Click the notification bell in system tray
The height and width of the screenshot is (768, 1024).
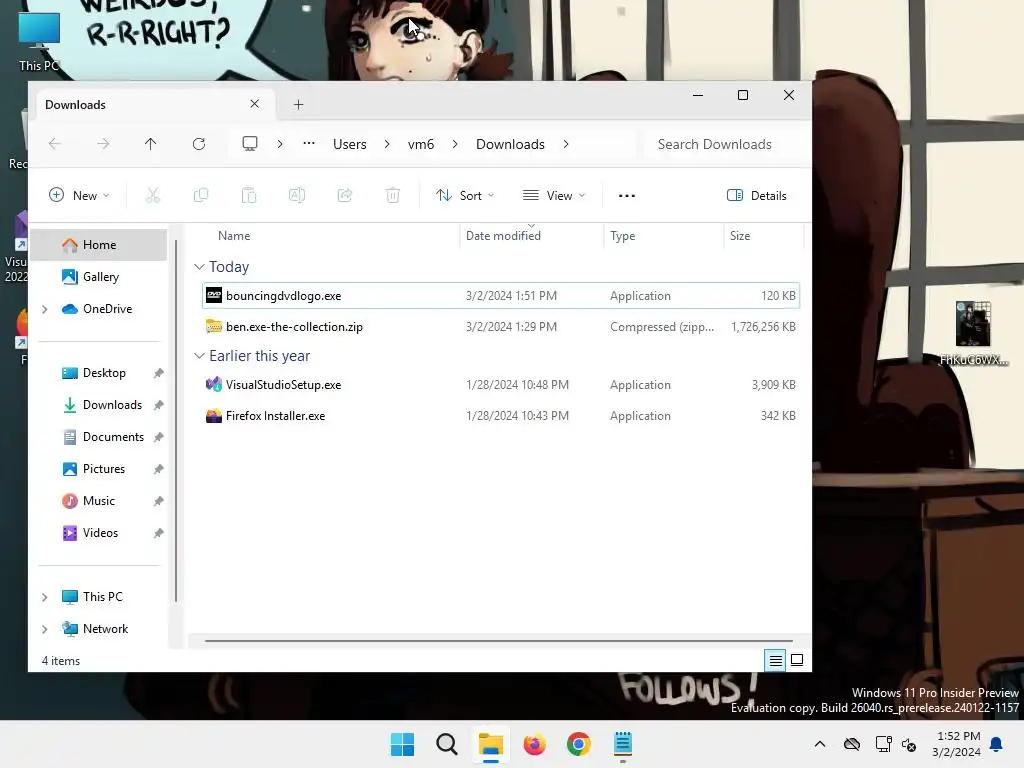click(x=997, y=744)
